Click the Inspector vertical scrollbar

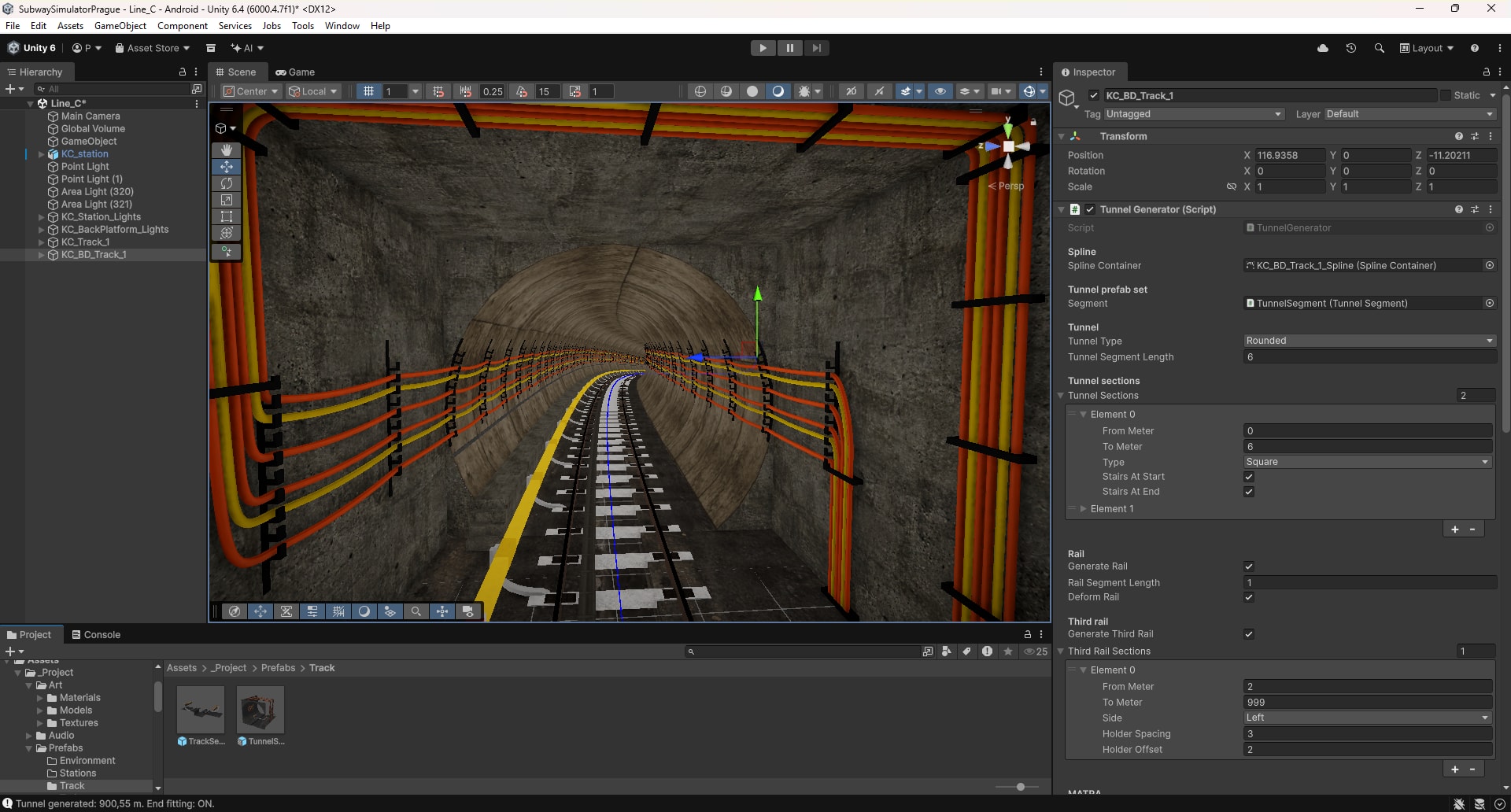tap(1505, 264)
